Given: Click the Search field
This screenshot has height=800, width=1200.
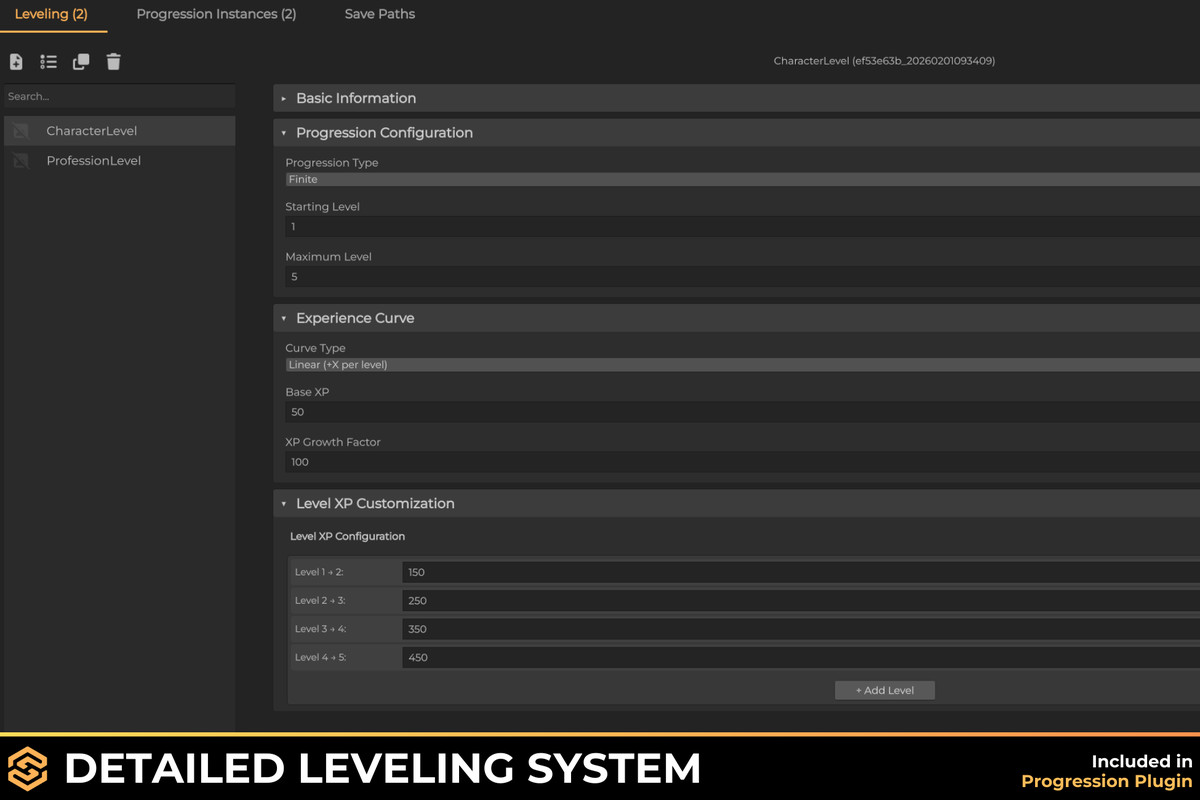Looking at the screenshot, I should coord(118,97).
